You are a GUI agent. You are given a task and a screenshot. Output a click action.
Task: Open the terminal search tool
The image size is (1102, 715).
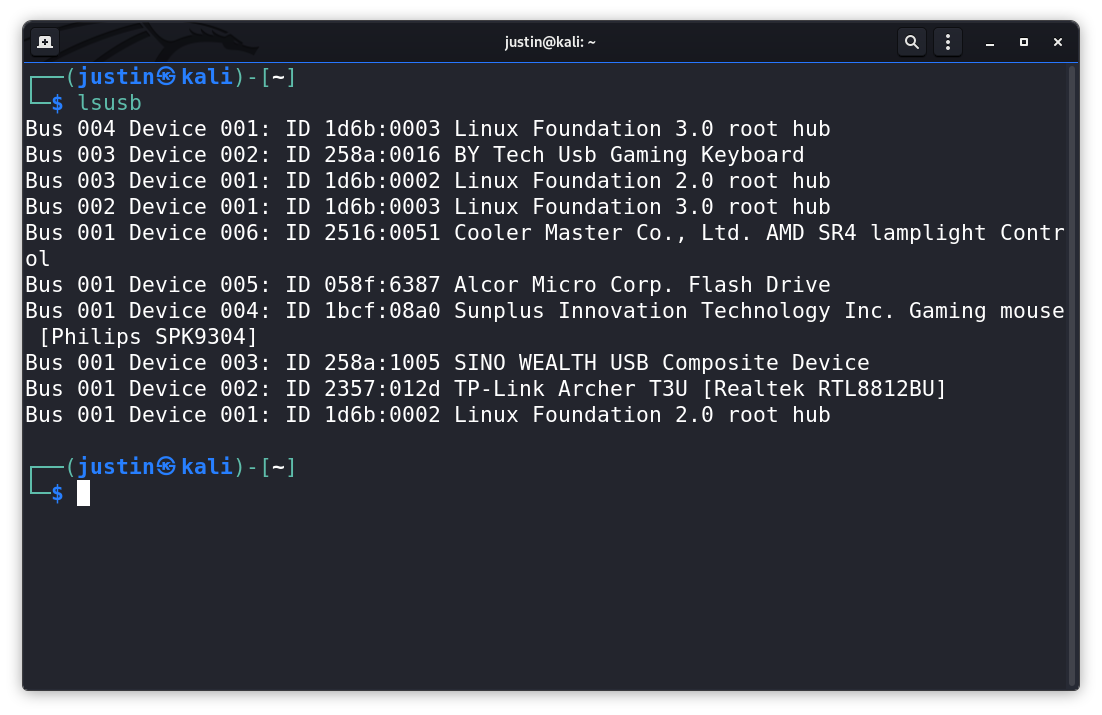912,42
